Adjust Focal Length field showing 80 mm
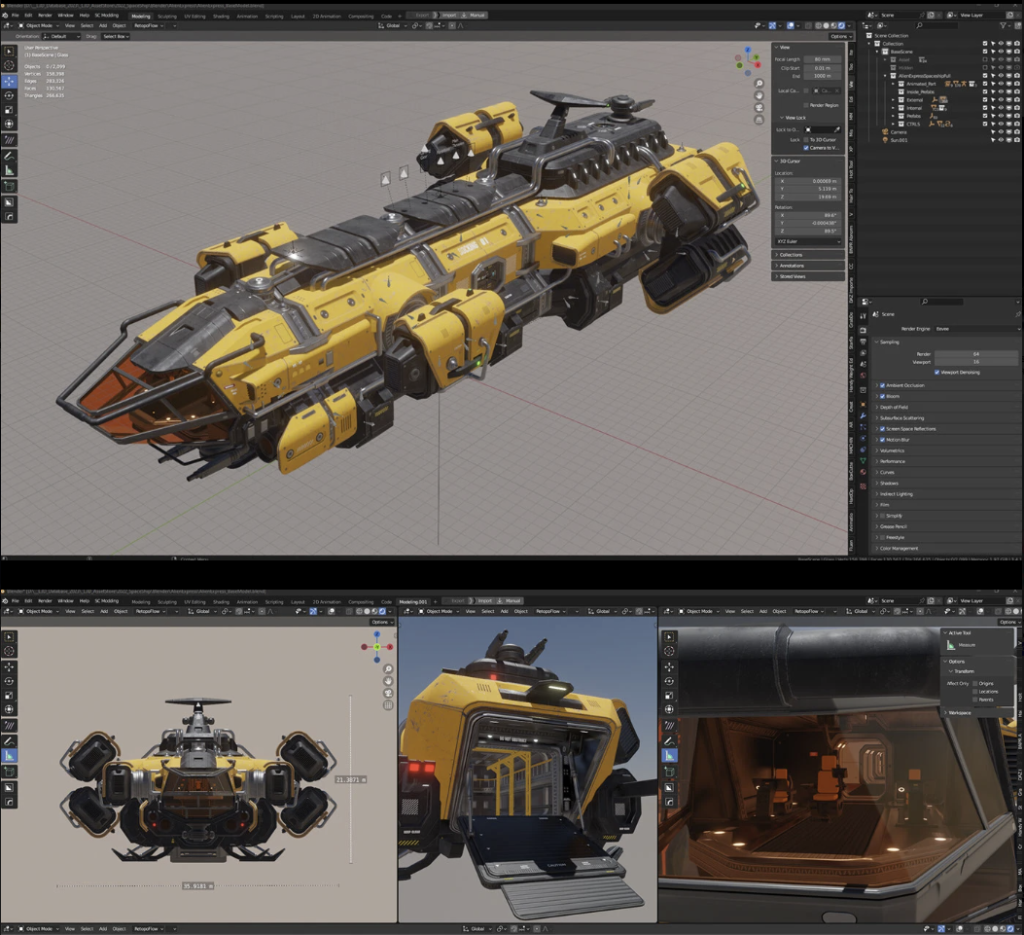Viewport: 1024px width, 935px height. click(x=822, y=59)
